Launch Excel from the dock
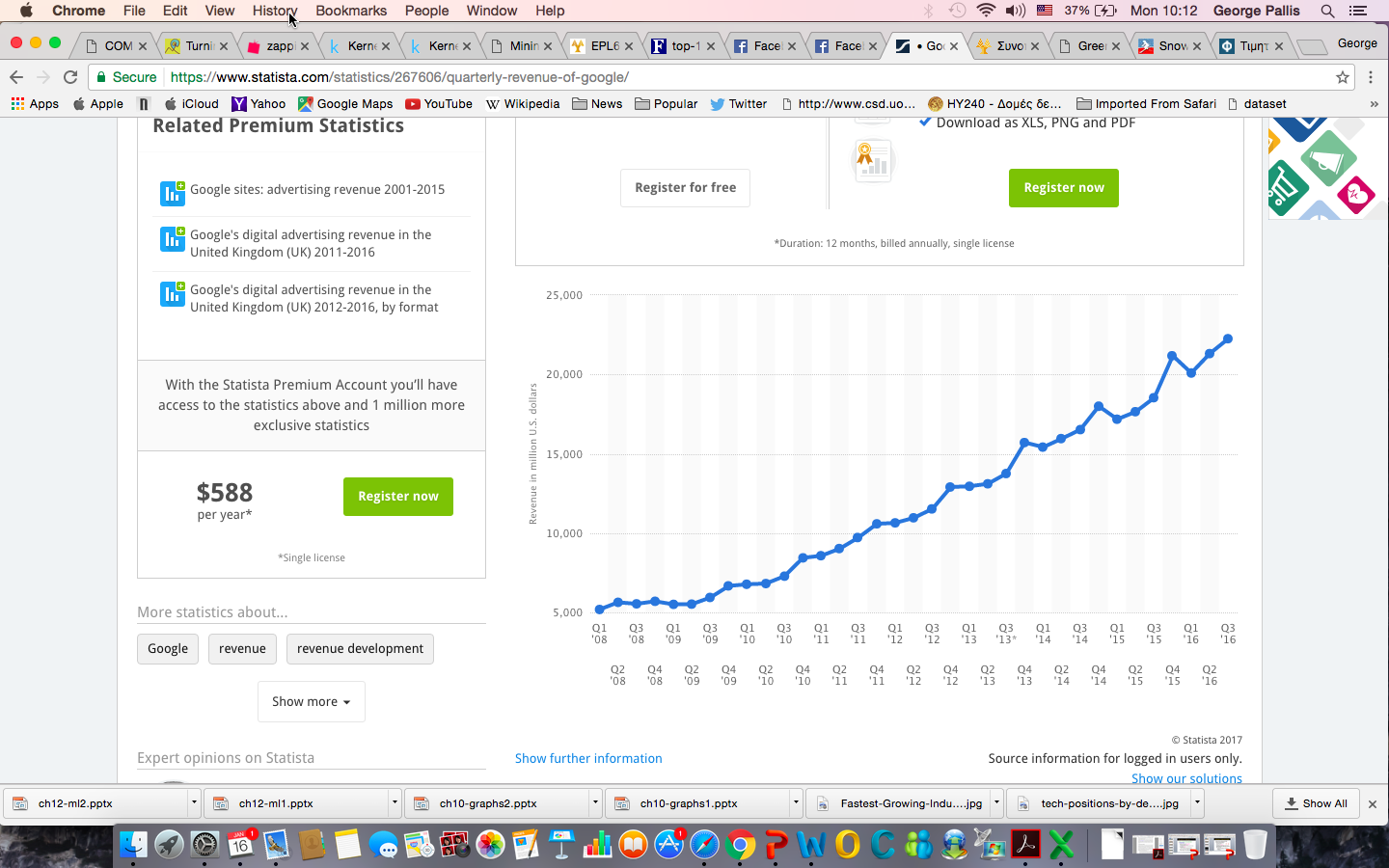This screenshot has height=868, width=1389. click(1061, 845)
